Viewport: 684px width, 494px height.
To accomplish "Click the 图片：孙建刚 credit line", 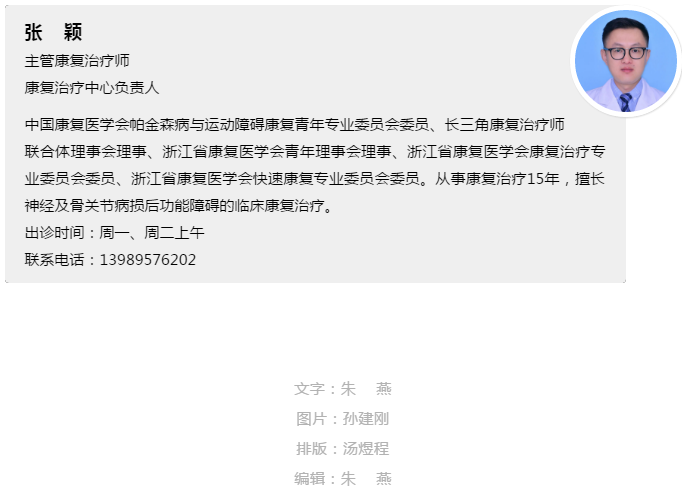I will (x=342, y=419).
